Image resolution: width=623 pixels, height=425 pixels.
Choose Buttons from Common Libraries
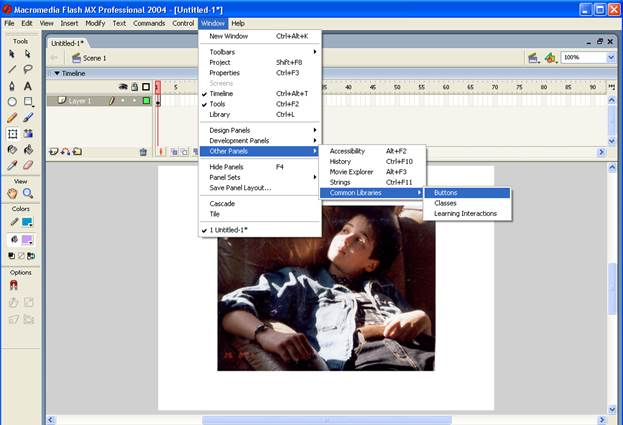pos(467,193)
